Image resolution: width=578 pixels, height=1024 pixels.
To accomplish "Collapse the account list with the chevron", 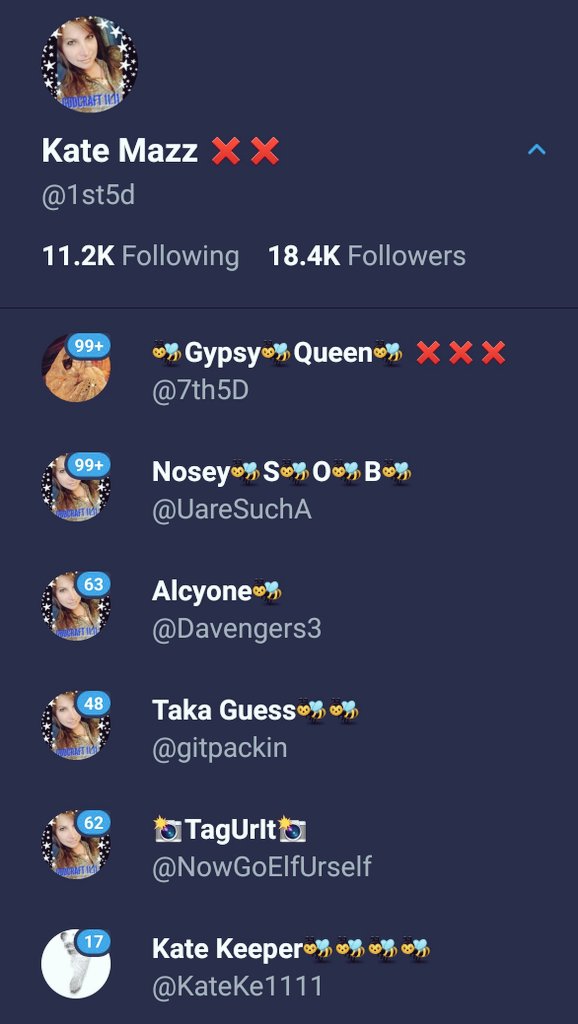I will (536, 150).
